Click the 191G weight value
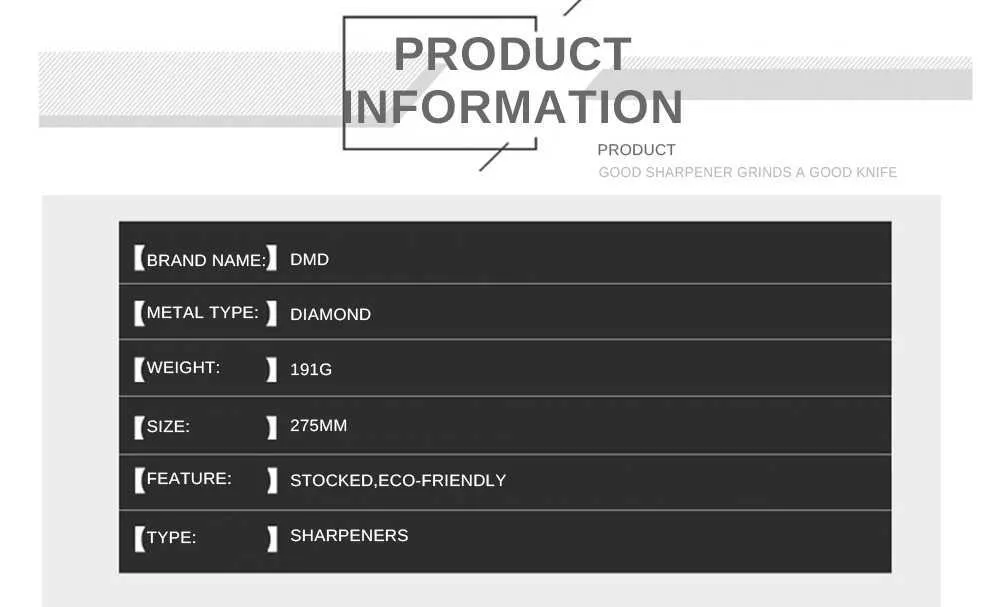 [311, 369]
